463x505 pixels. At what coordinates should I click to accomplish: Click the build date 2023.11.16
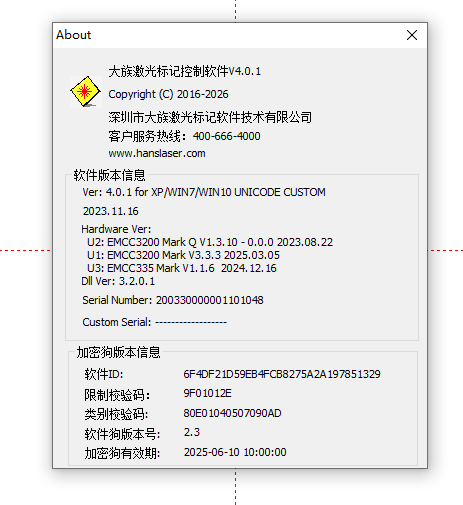pyautogui.click(x=111, y=211)
